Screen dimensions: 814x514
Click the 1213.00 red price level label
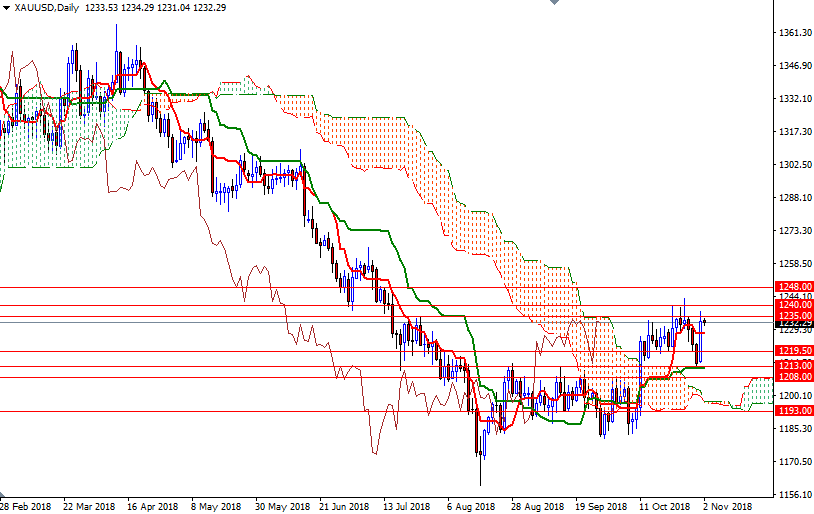[x=793, y=366]
